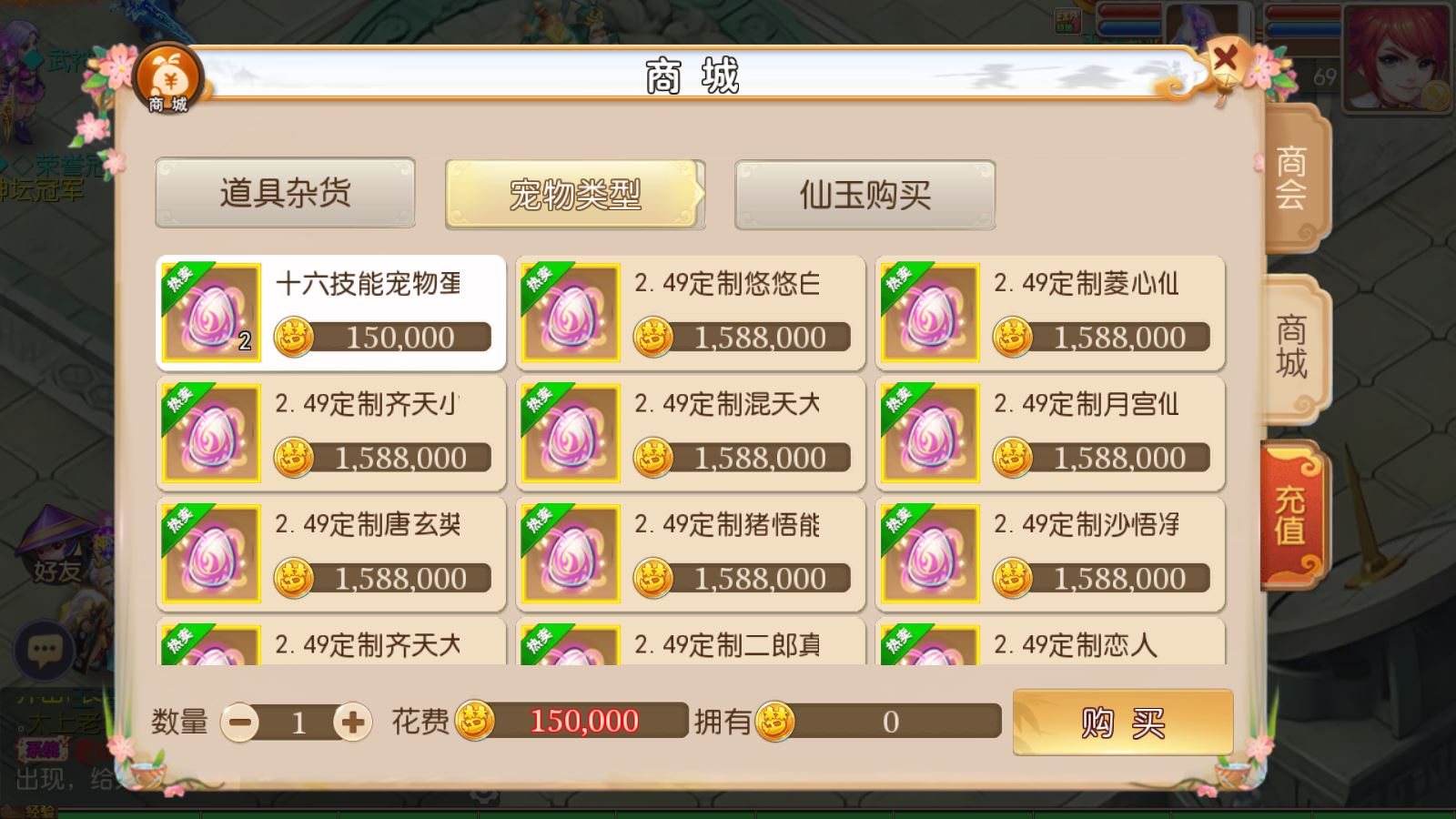Viewport: 1456px width, 819px height.
Task: Select the 2.49定制悠悠 pet egg icon
Action: coord(571,313)
